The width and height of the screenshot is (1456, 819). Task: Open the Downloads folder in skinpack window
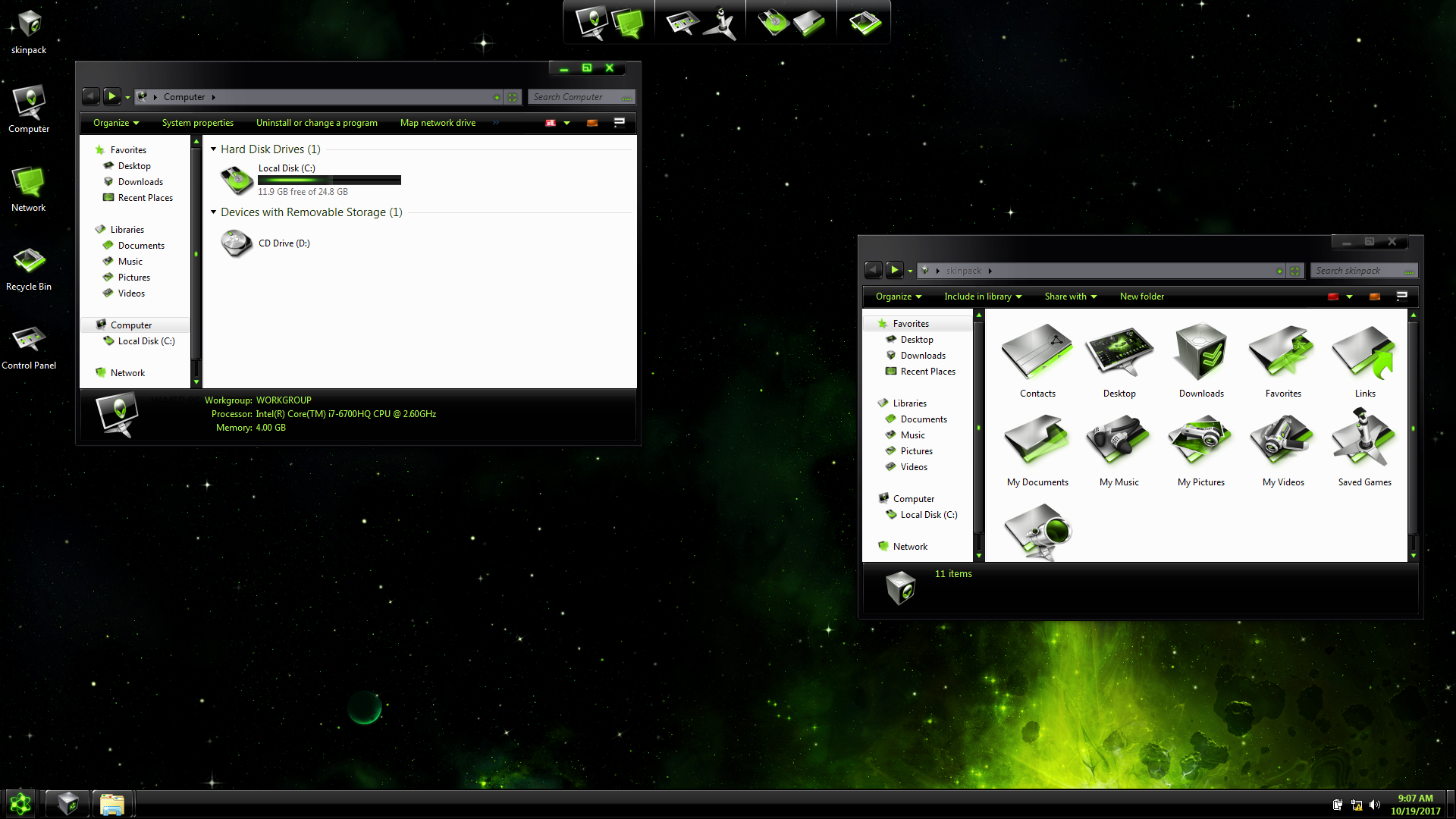[1200, 353]
